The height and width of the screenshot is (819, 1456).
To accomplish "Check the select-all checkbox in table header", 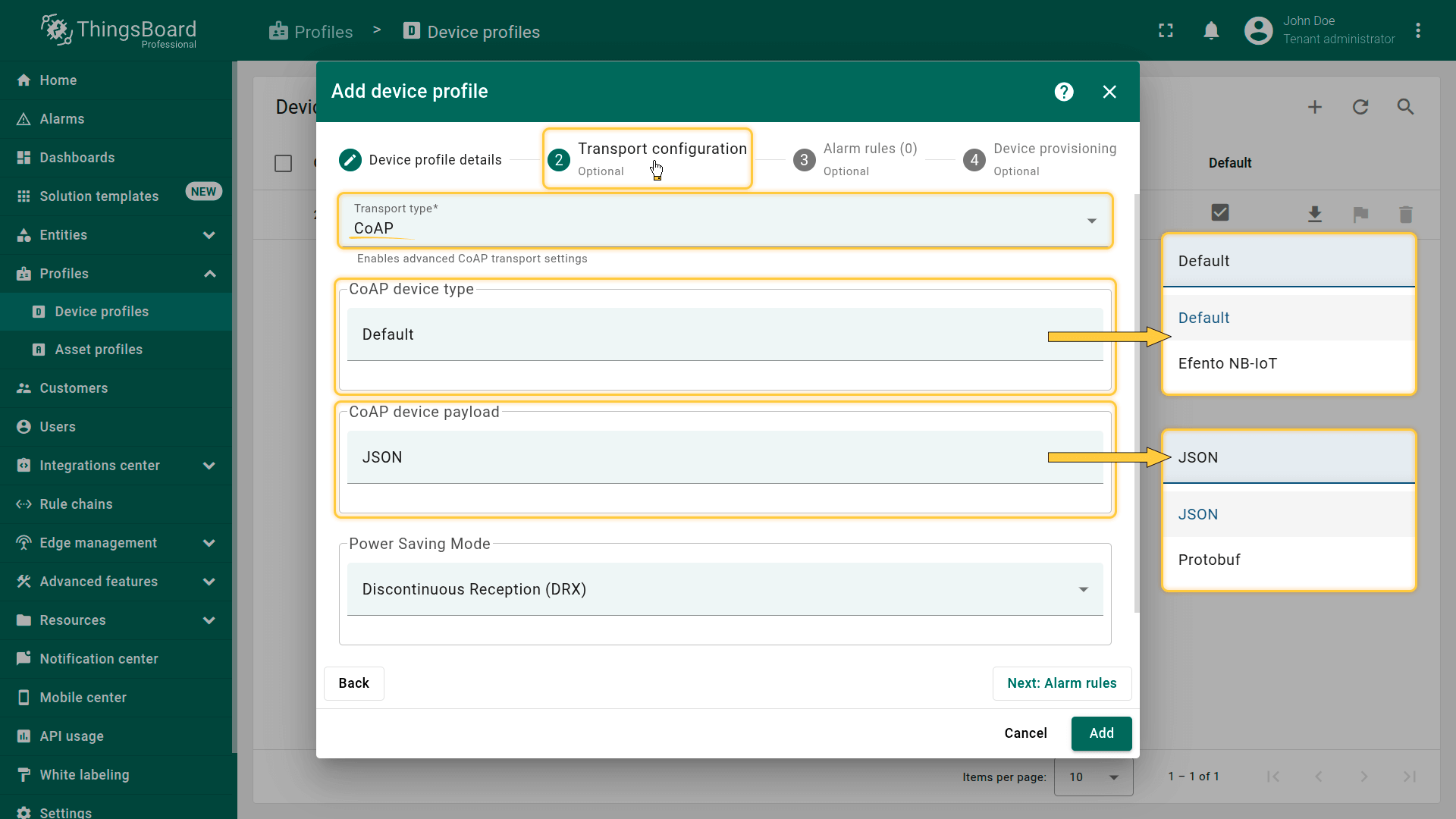I will 283,163.
